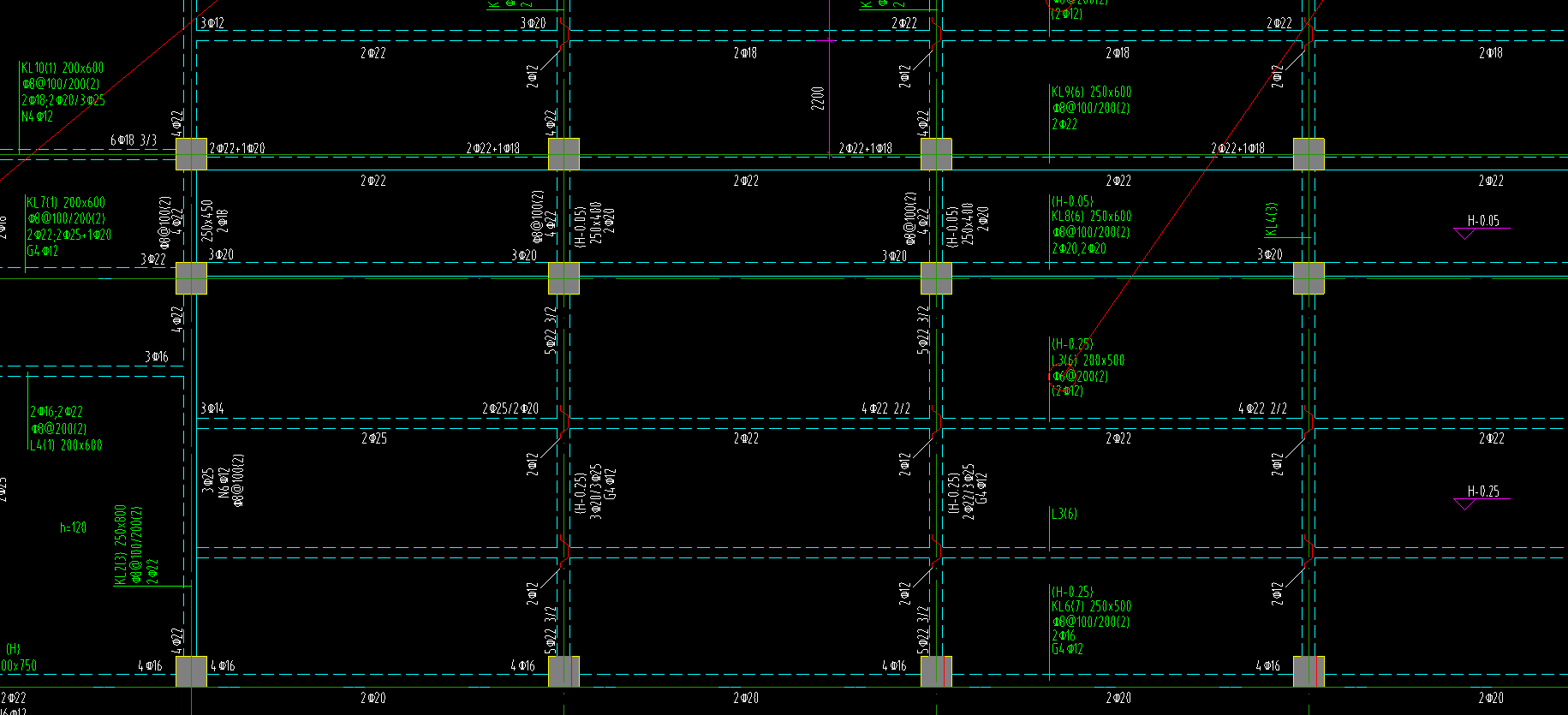Click the "3Φ14" rebar annotation
Image resolution: width=1568 pixels, height=715 pixels.
point(212,408)
